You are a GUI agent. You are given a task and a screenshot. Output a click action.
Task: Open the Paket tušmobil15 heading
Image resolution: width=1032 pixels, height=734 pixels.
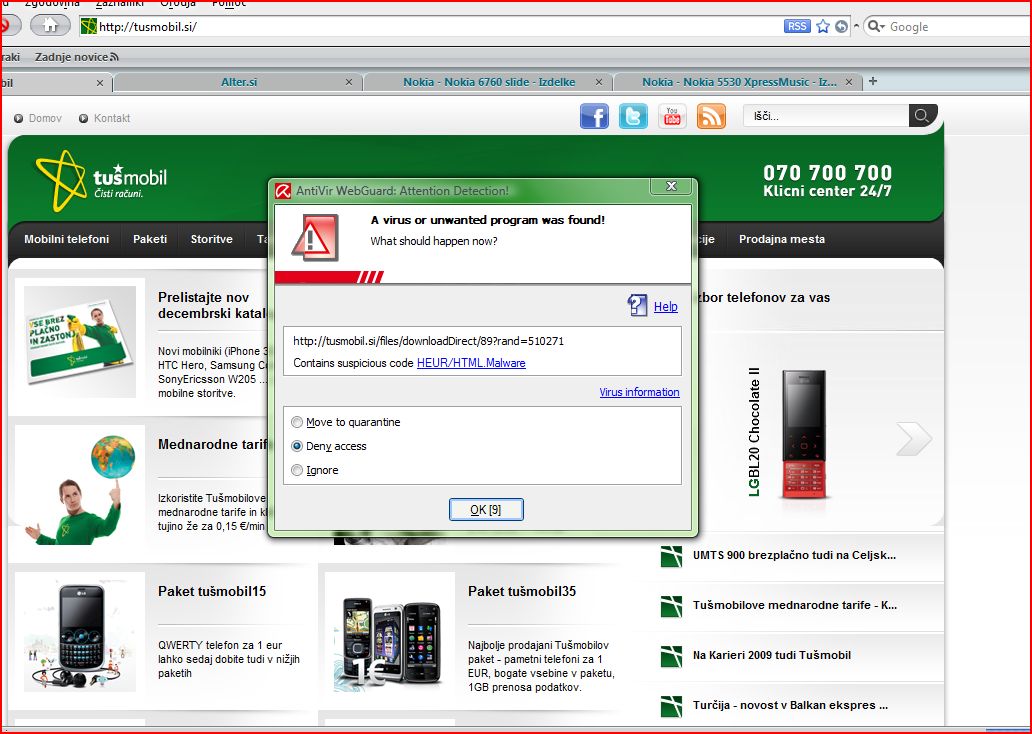coord(212,591)
